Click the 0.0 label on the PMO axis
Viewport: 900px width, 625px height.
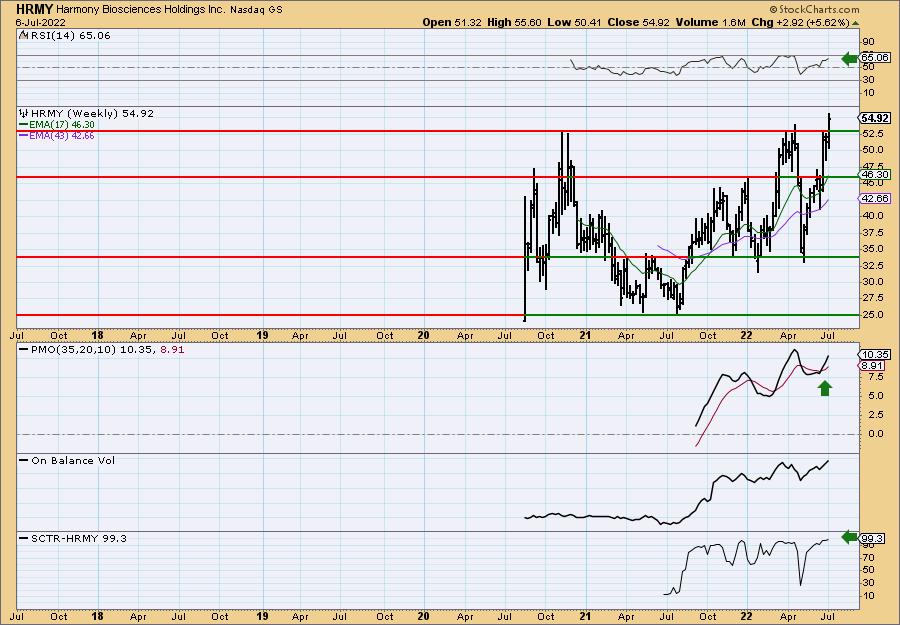pos(875,434)
